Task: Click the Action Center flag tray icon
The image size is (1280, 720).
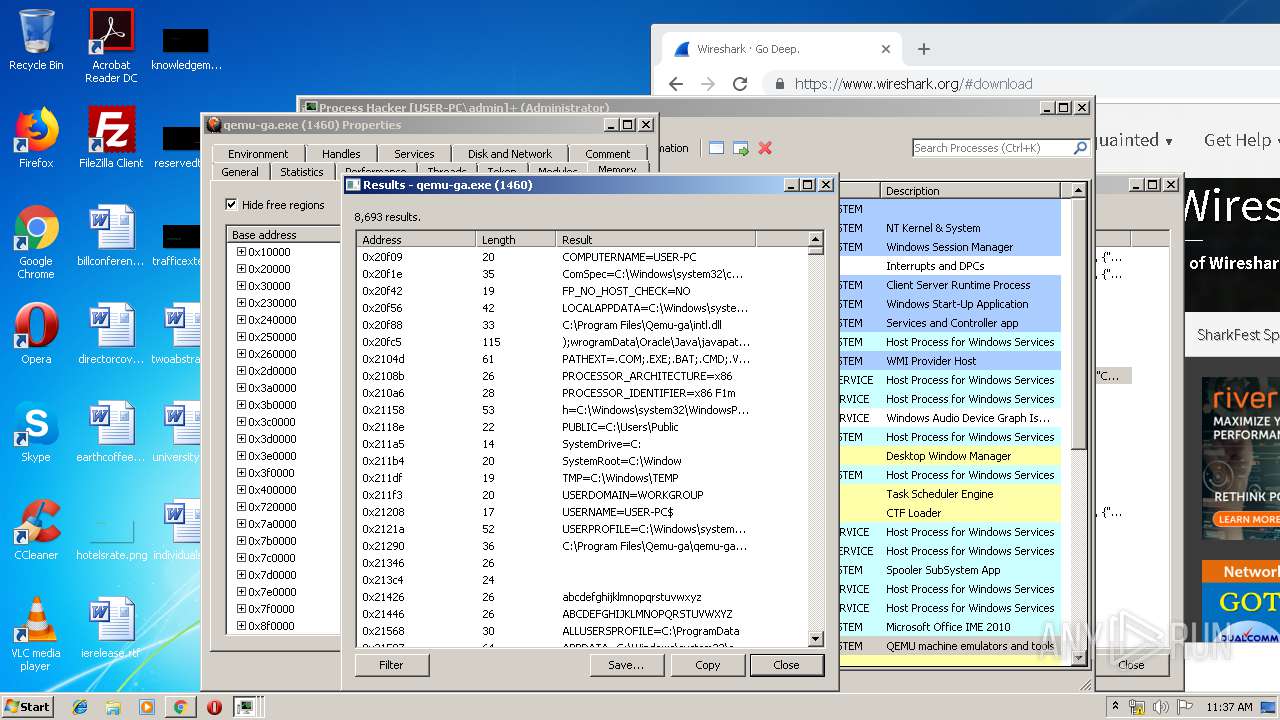Action: [x=1185, y=707]
